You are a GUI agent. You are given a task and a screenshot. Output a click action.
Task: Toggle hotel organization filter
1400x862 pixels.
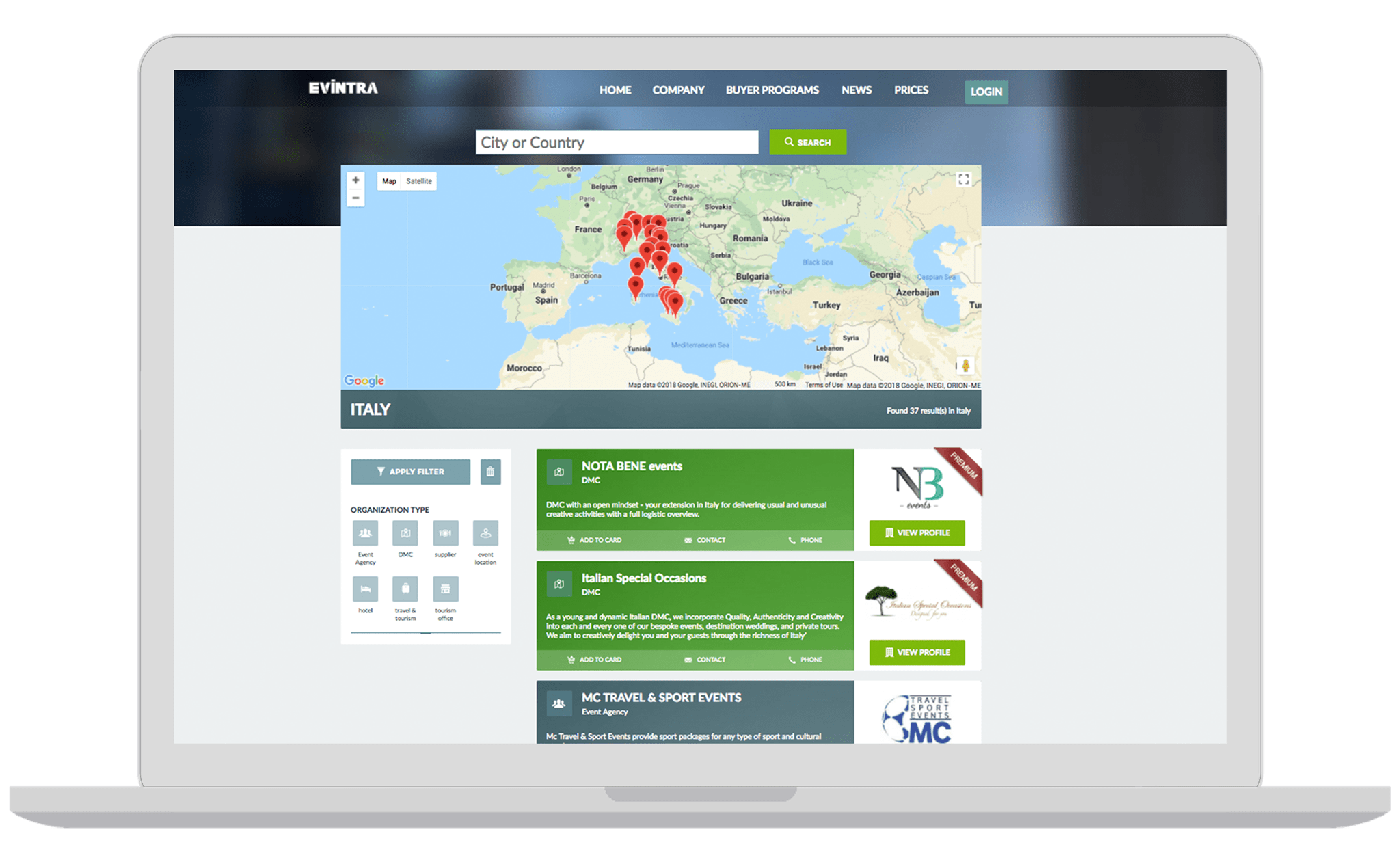click(365, 589)
